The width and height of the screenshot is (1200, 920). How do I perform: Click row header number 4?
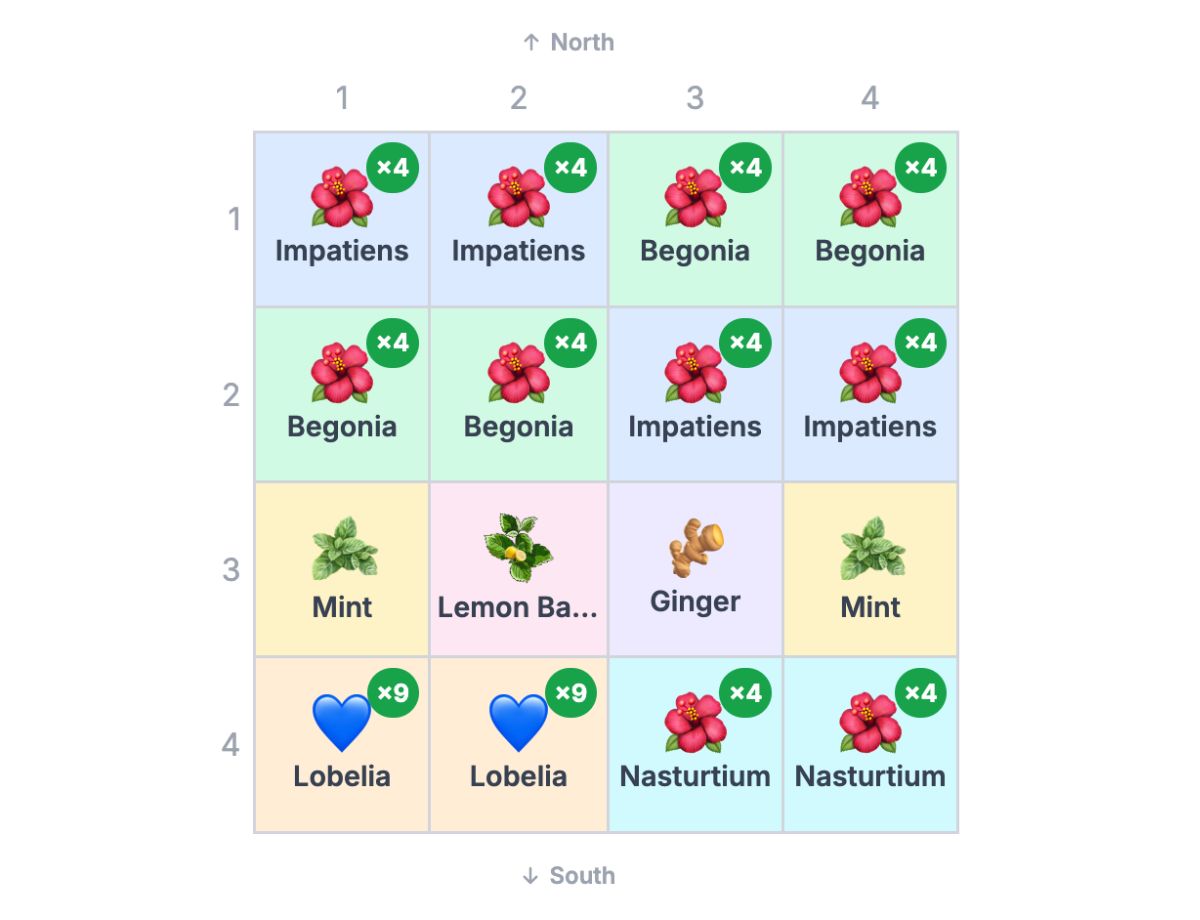coord(231,745)
